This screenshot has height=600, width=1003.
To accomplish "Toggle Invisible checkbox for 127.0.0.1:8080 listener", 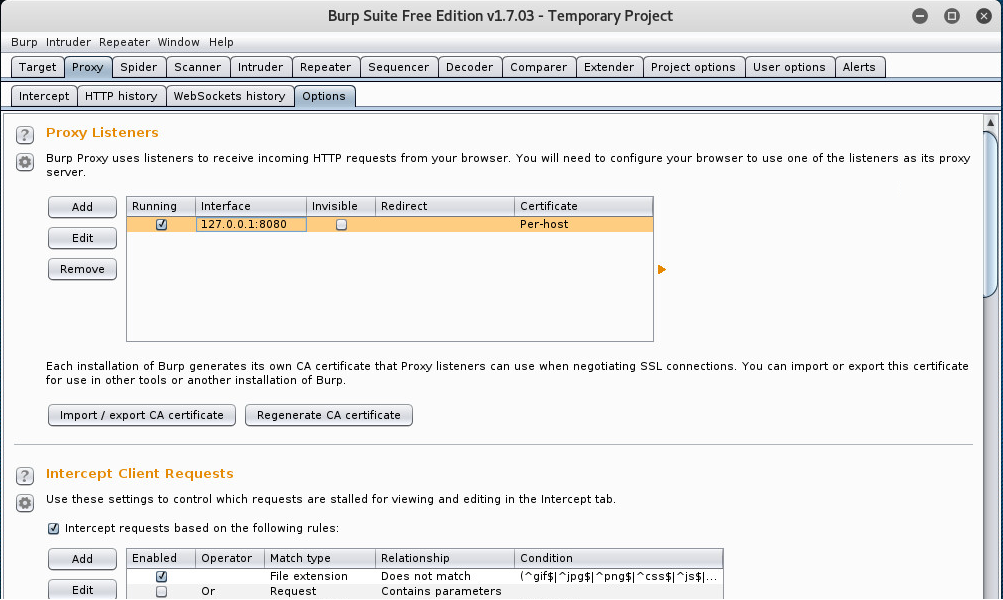I will (341, 225).
